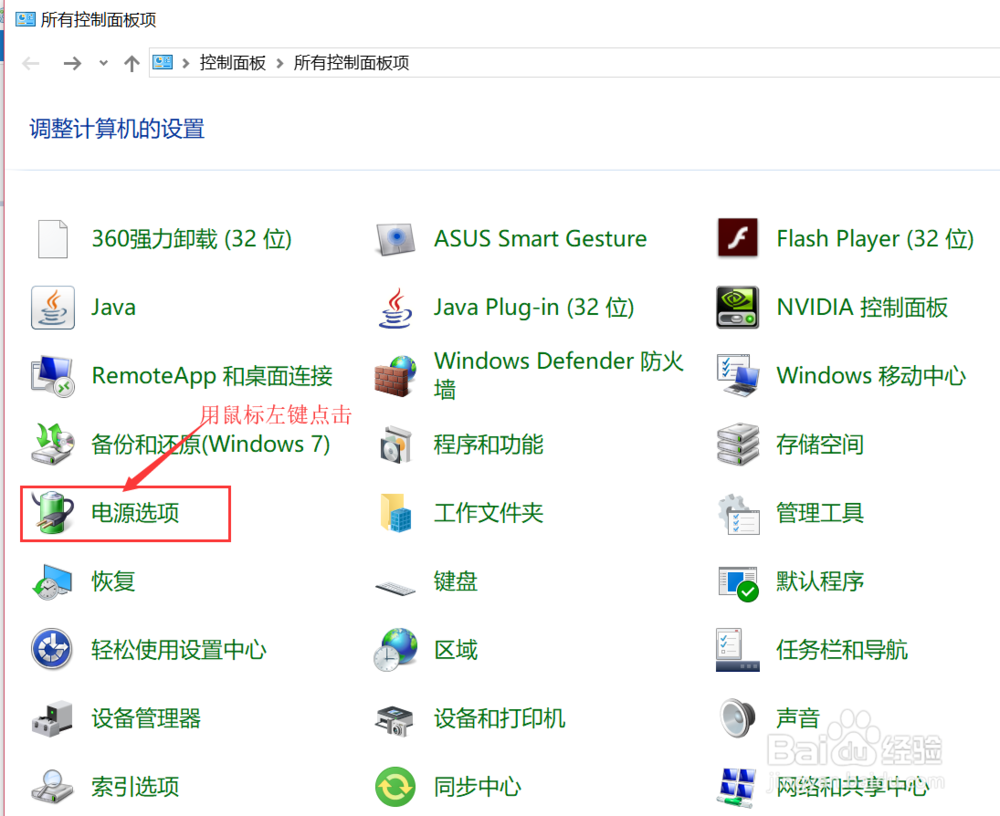Screen dimensions: 1000x816
Task: Open 存储空间 text link
Action: point(820,444)
